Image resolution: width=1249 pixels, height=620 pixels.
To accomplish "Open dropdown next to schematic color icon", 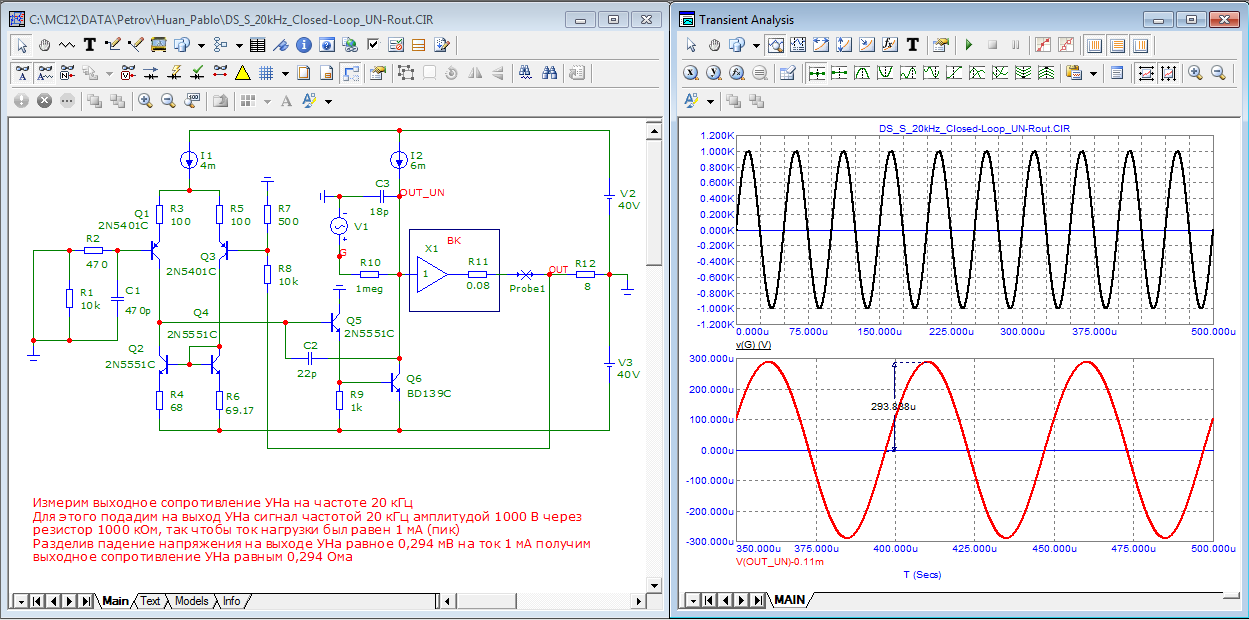I will pyautogui.click(x=328, y=101).
